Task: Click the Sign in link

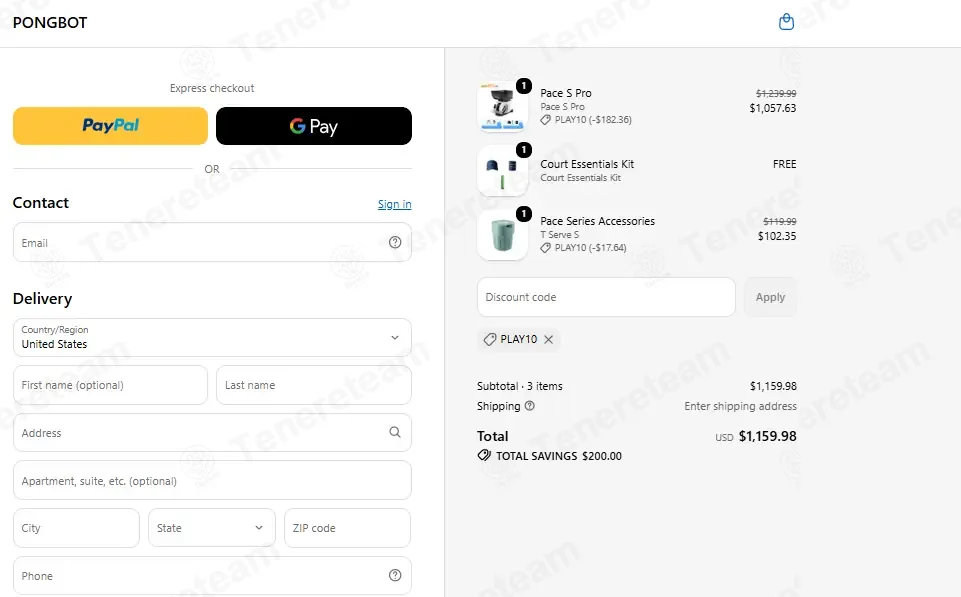Action: pos(395,204)
